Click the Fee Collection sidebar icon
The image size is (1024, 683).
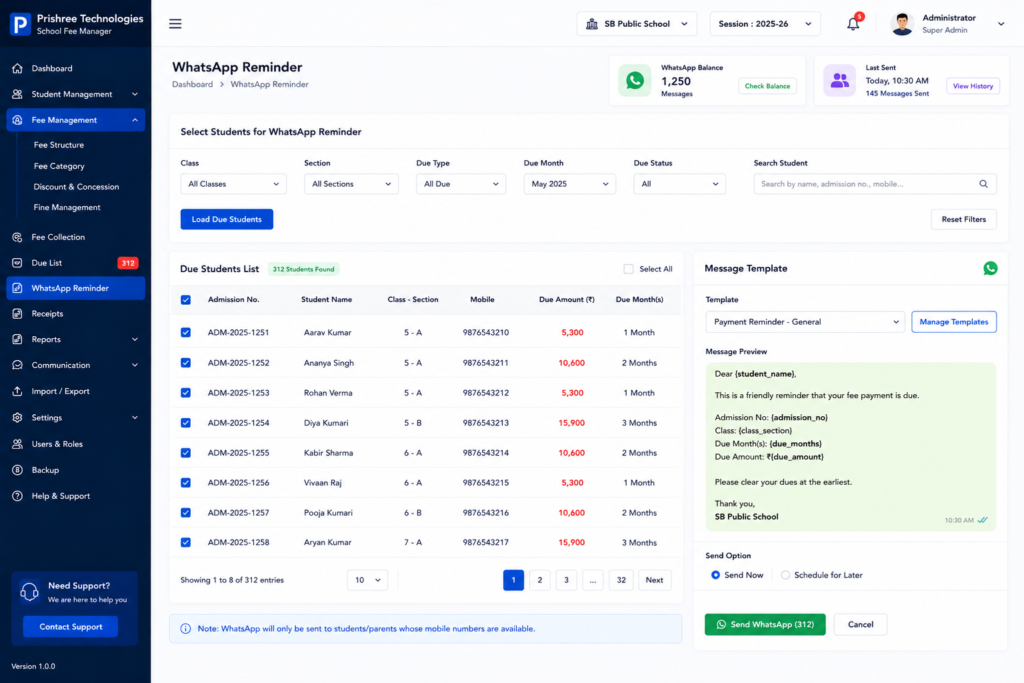coord(18,237)
